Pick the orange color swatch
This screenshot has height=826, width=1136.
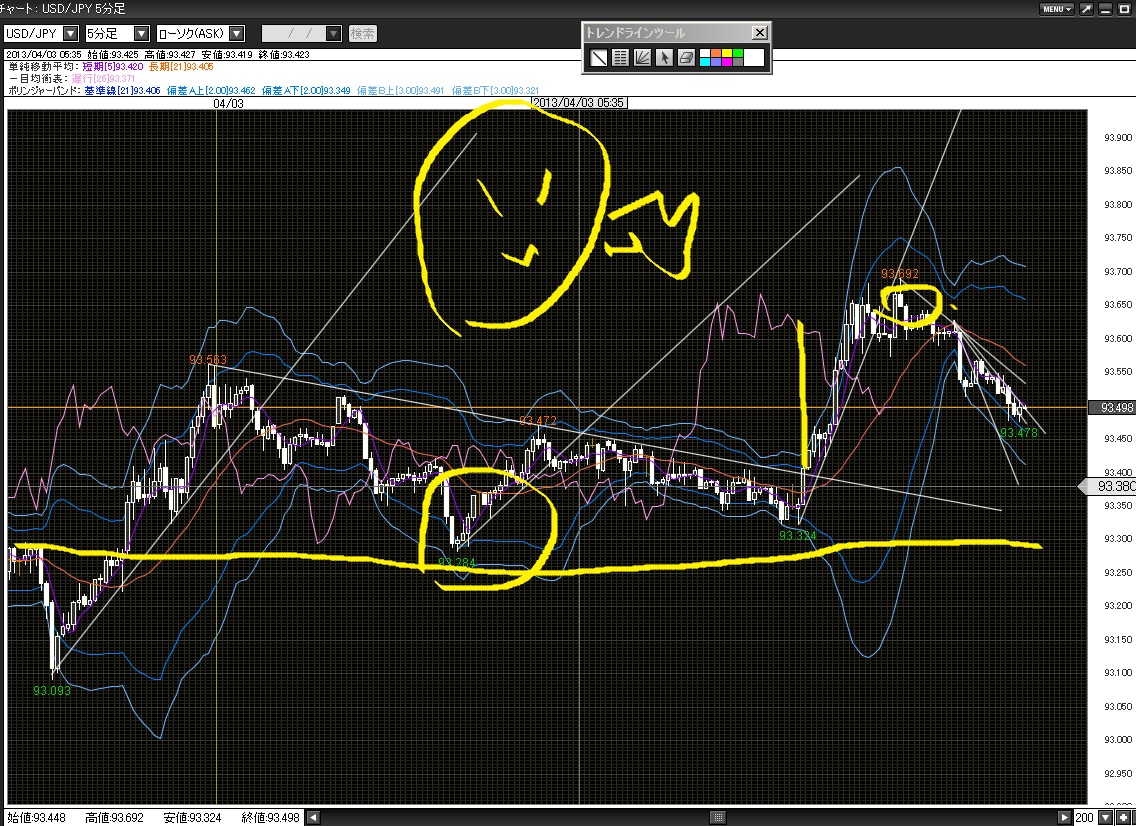point(715,52)
